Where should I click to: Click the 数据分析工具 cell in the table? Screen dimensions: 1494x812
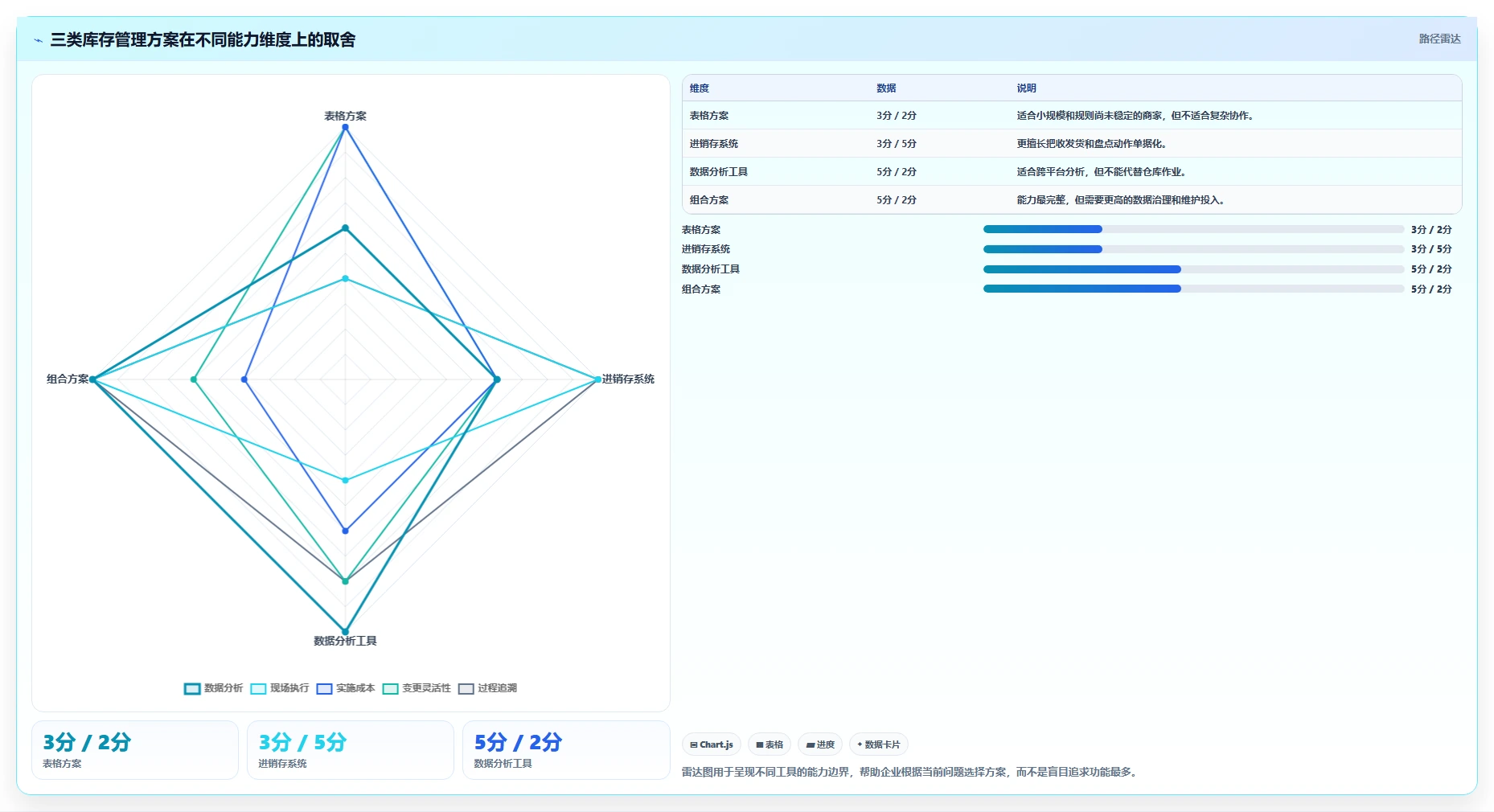[x=719, y=172]
